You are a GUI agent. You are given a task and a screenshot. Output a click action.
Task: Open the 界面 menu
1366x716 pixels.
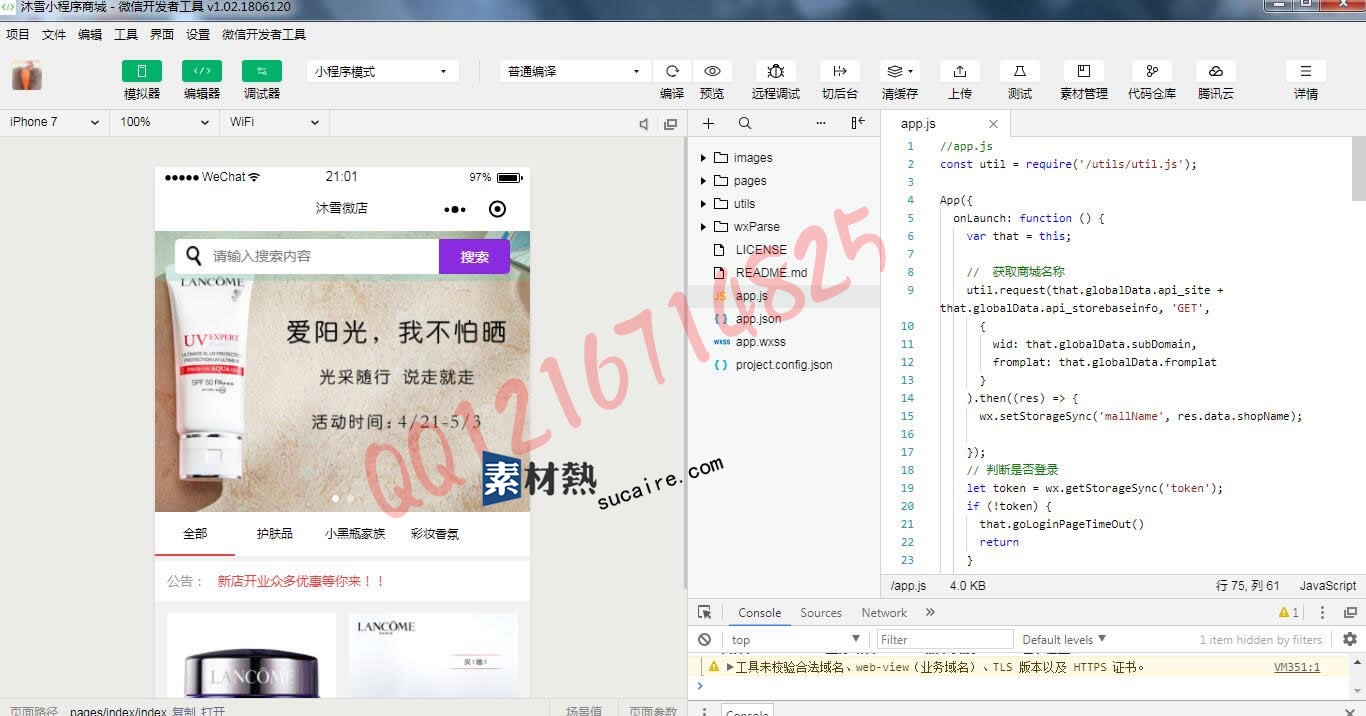[x=162, y=34]
